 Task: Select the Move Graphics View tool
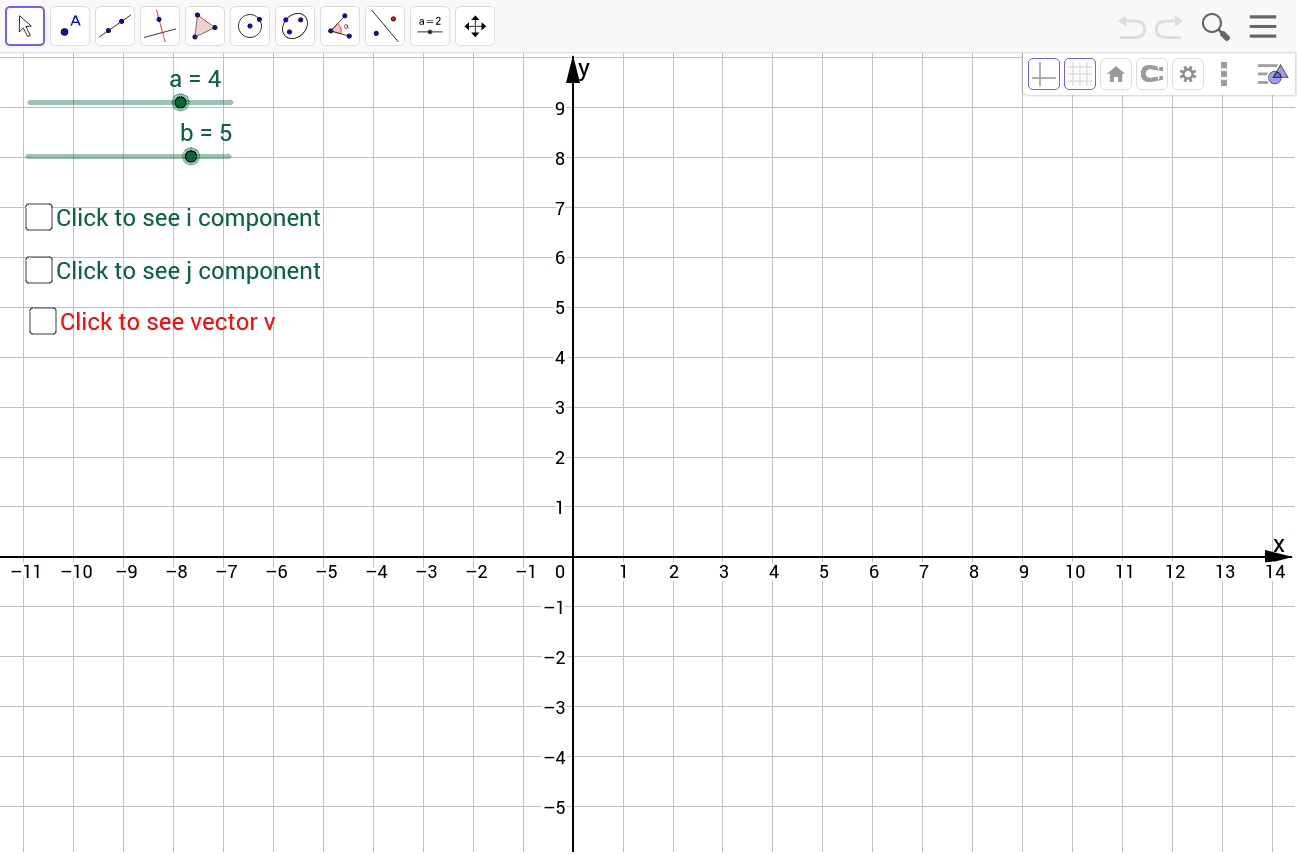(474, 25)
